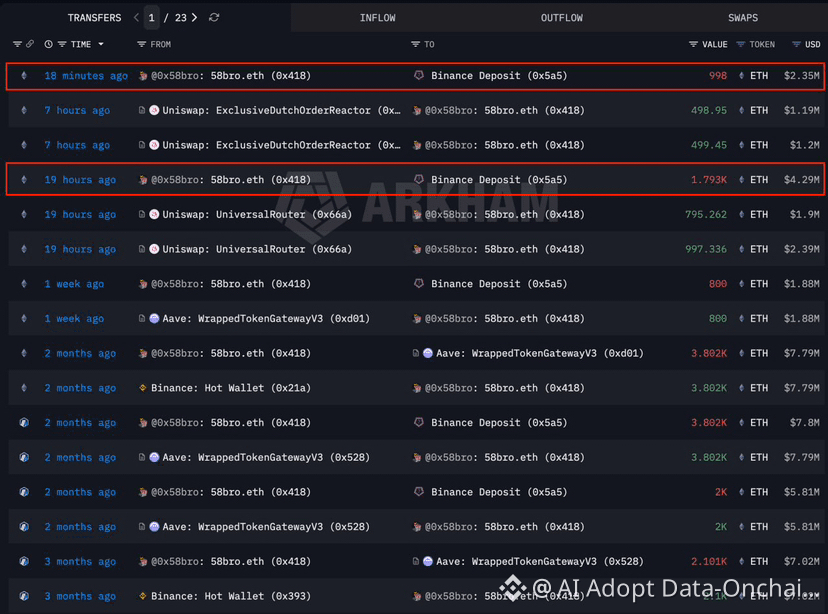Click the Aave logo in the 800 inflow row
The image size is (828, 614).
[154, 319]
